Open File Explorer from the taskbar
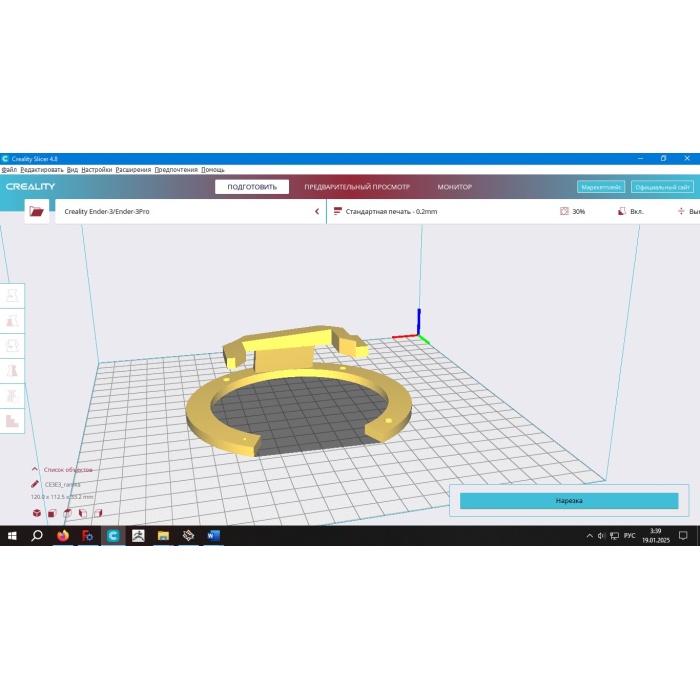The image size is (700, 700). 163,535
